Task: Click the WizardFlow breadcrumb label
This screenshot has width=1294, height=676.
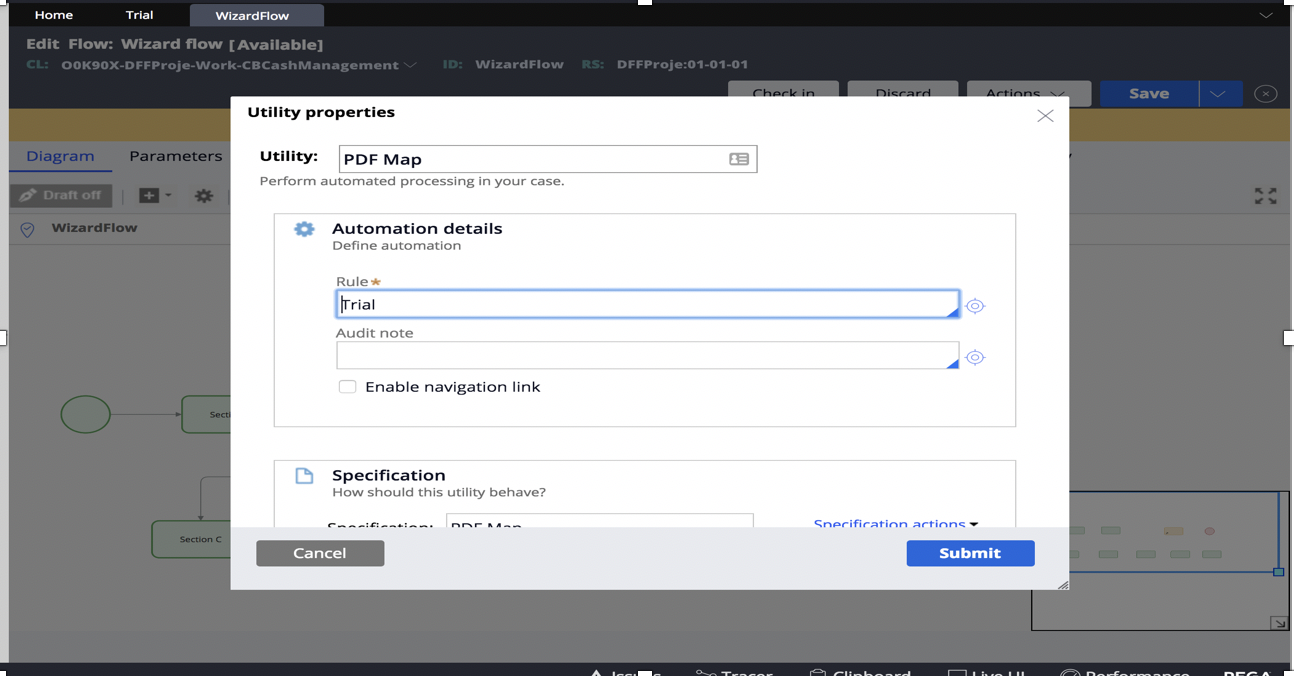Action: (x=95, y=228)
